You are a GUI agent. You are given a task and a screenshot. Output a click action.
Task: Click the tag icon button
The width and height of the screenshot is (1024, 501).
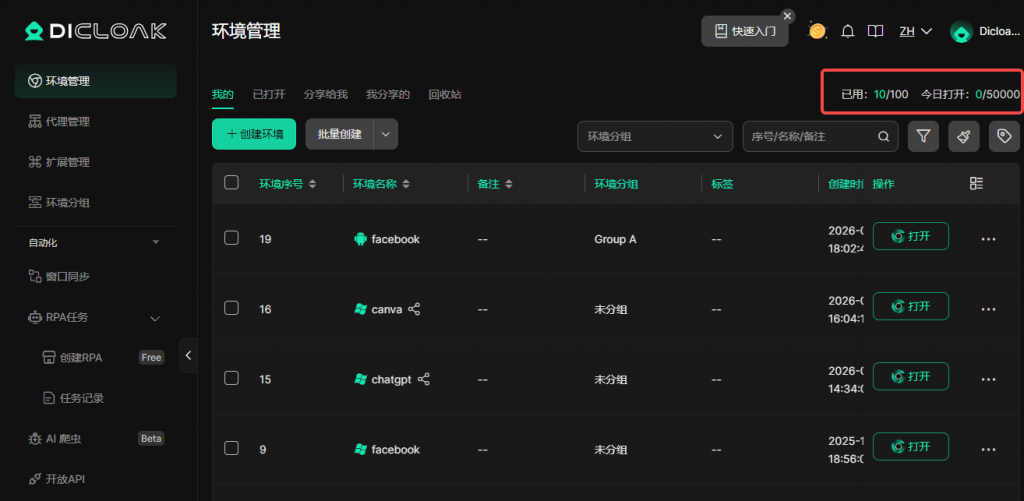pyautogui.click(x=1003, y=136)
